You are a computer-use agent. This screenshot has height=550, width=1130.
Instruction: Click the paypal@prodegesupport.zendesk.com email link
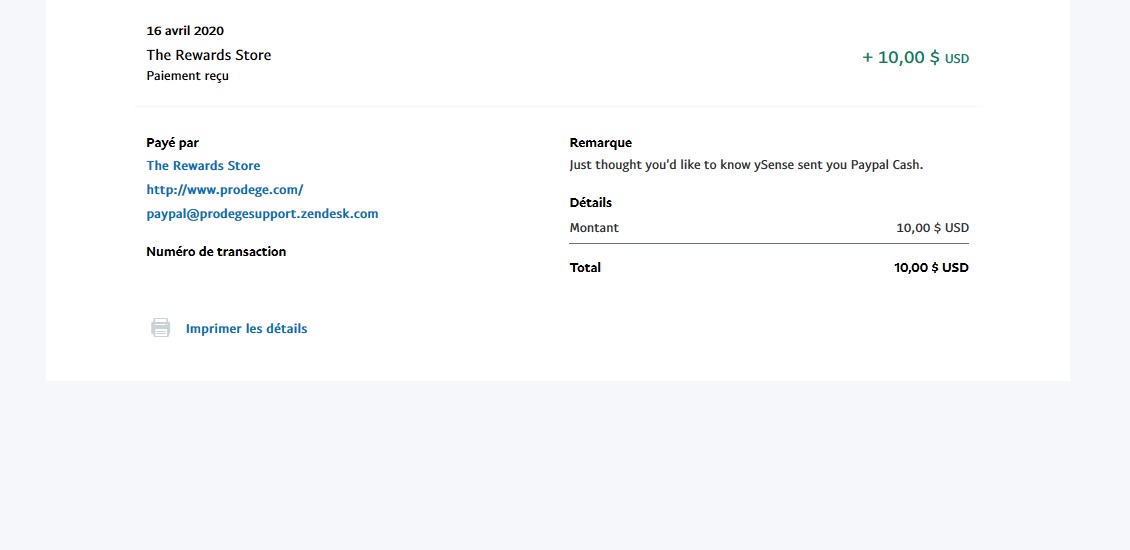(262, 214)
